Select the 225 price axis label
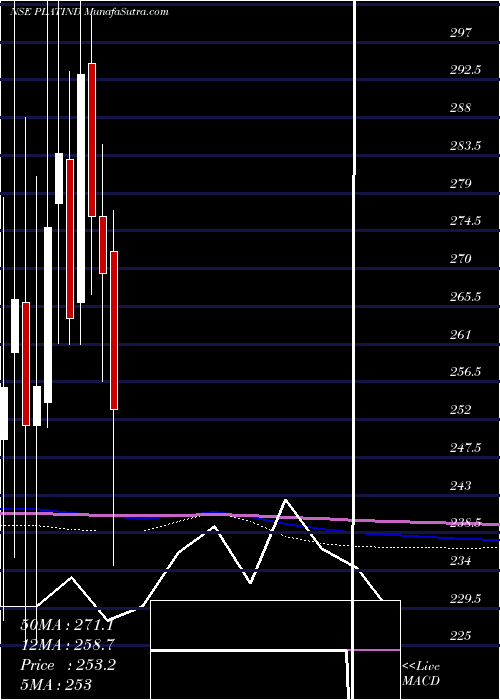The image size is (500, 700). point(460,636)
